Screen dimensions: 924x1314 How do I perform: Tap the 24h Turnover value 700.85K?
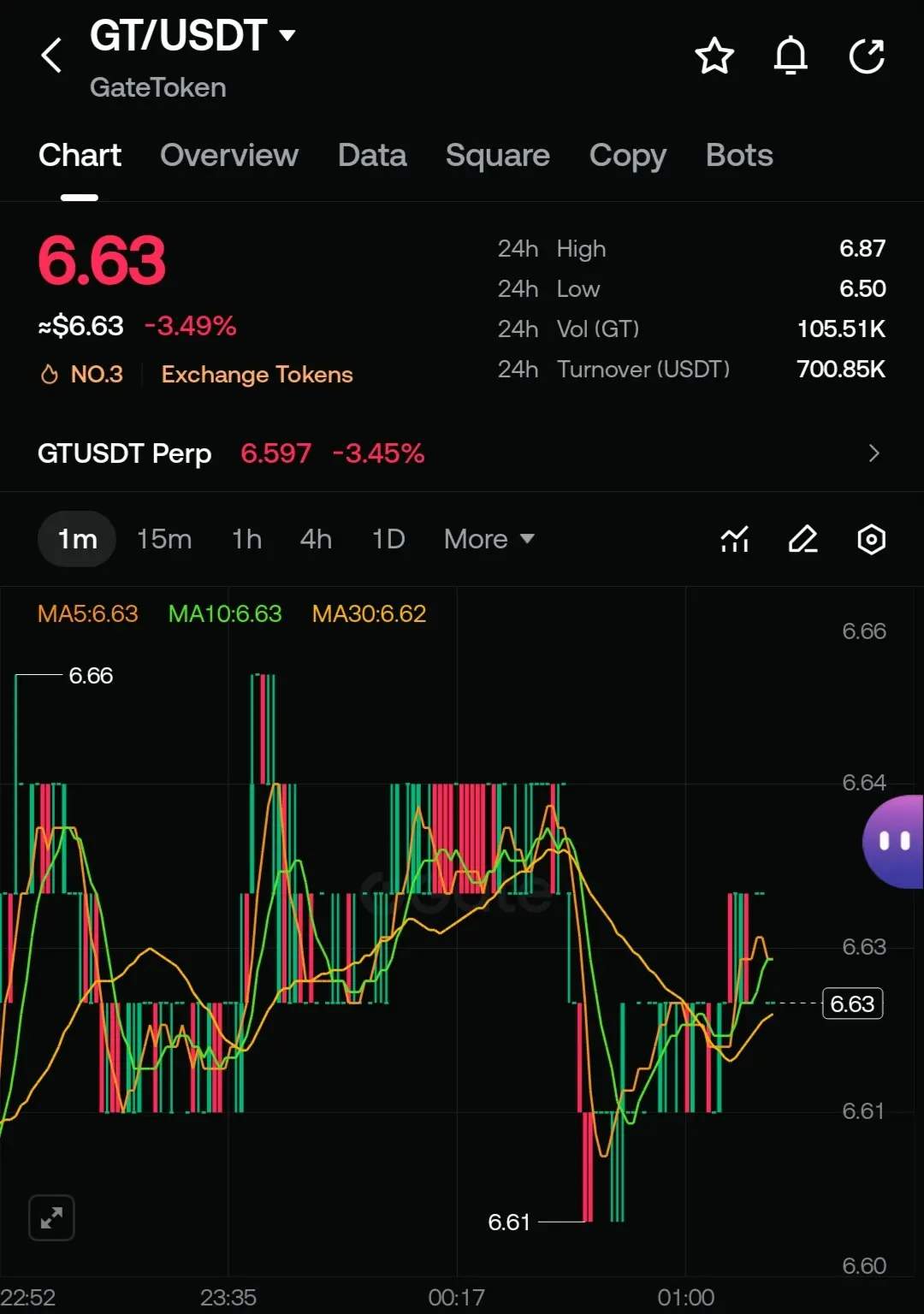tap(841, 370)
